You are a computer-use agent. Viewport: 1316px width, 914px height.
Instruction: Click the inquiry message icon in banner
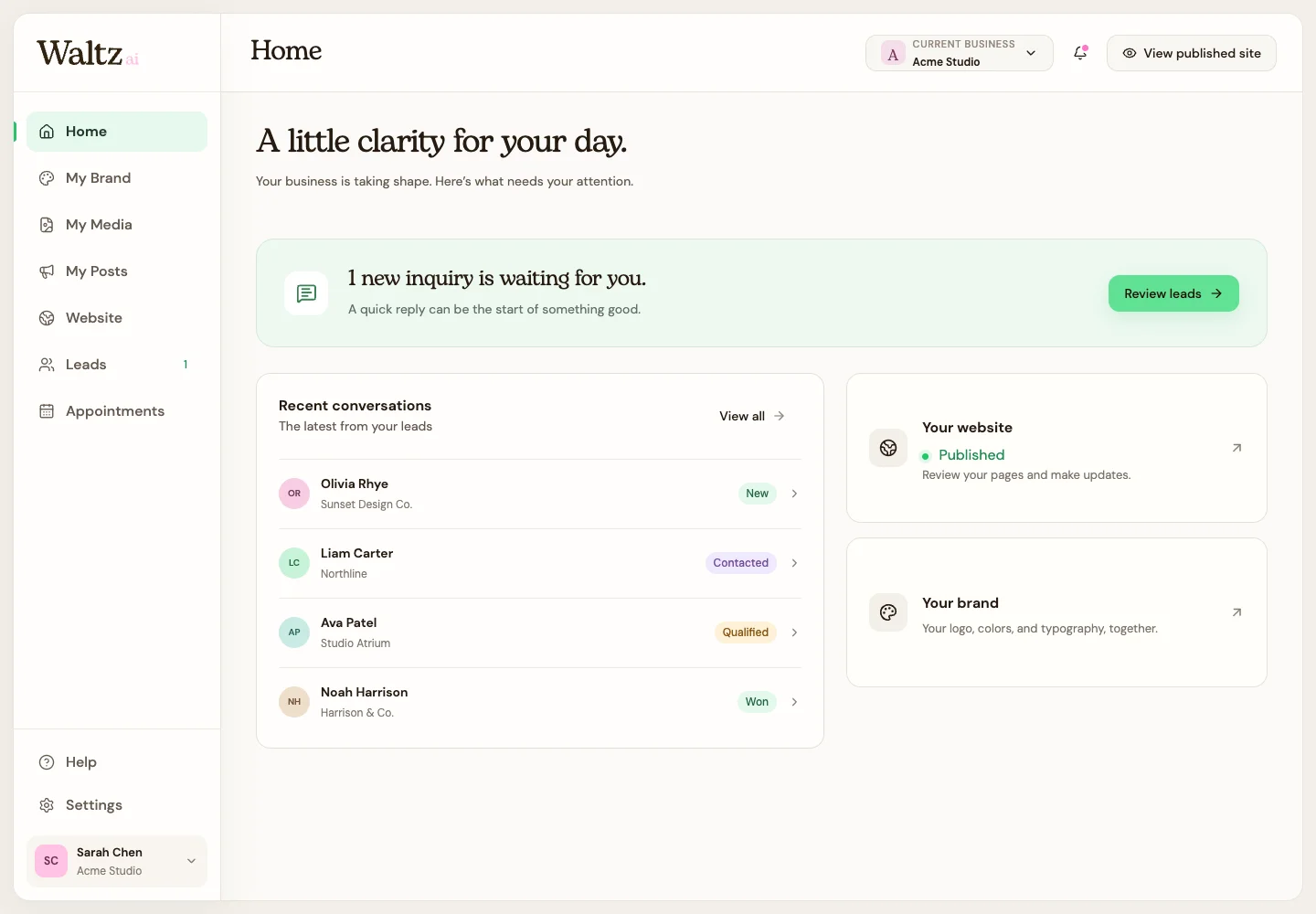click(x=306, y=293)
